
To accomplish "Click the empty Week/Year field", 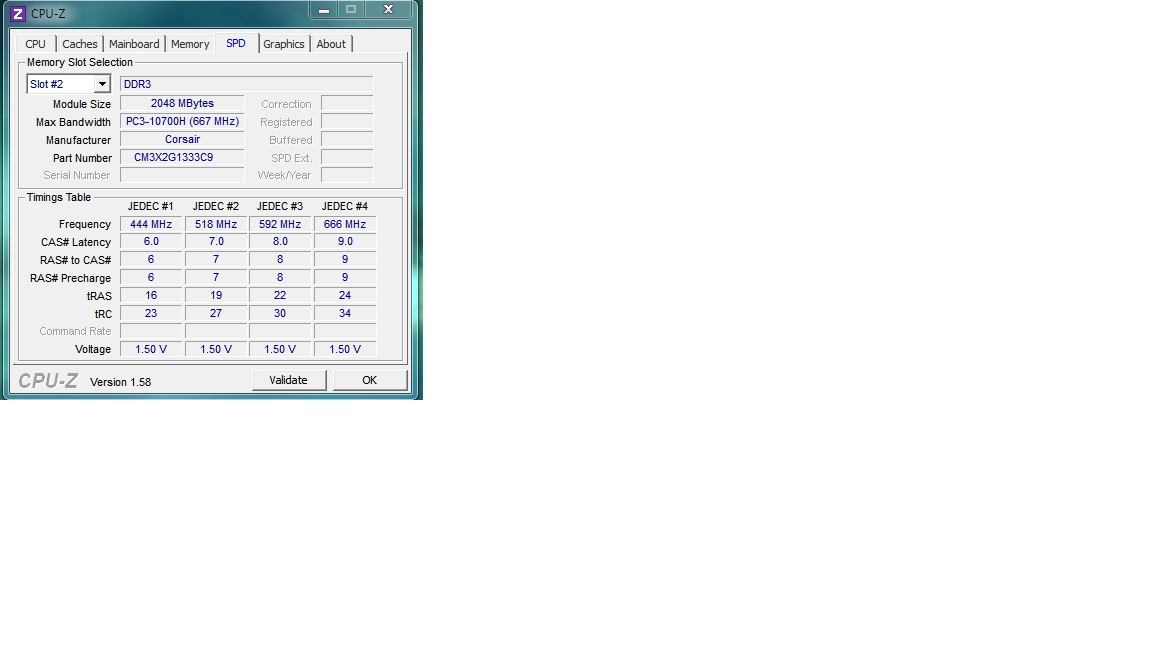I will tap(347, 175).
